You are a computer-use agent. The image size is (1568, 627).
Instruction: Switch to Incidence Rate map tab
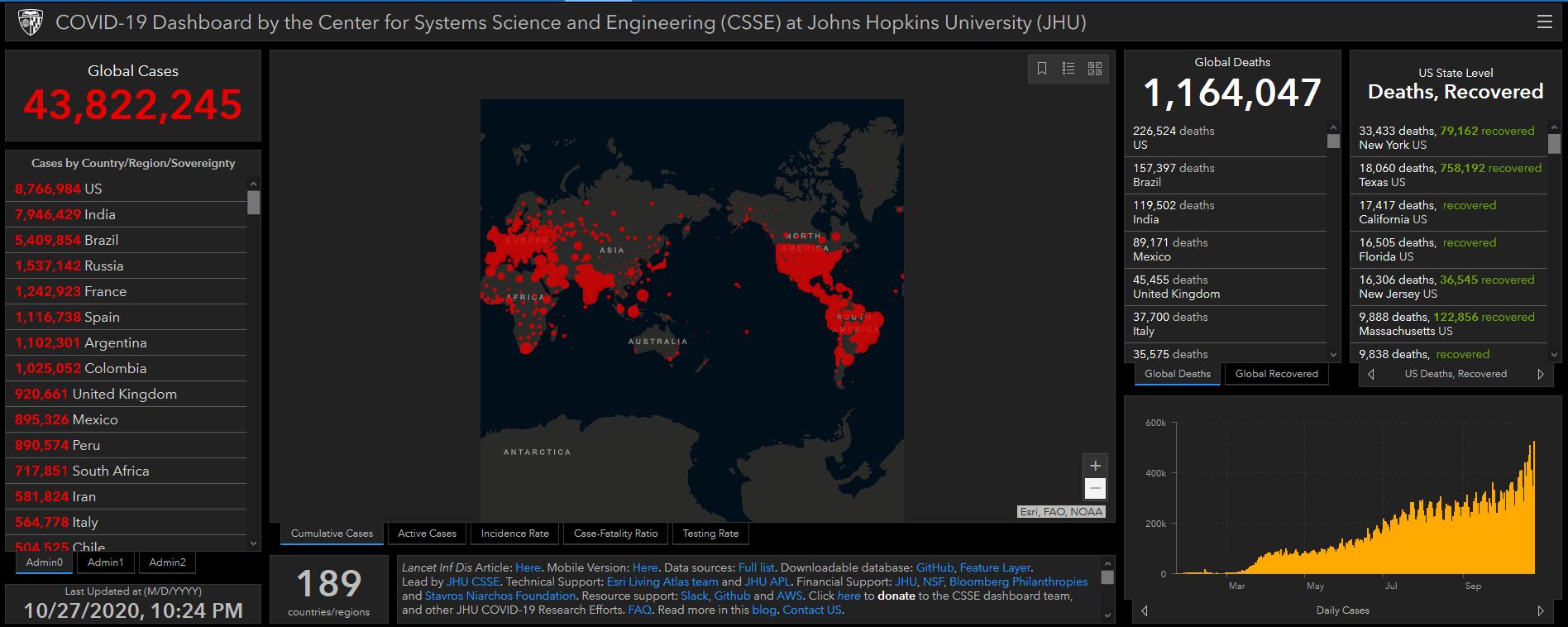514,534
